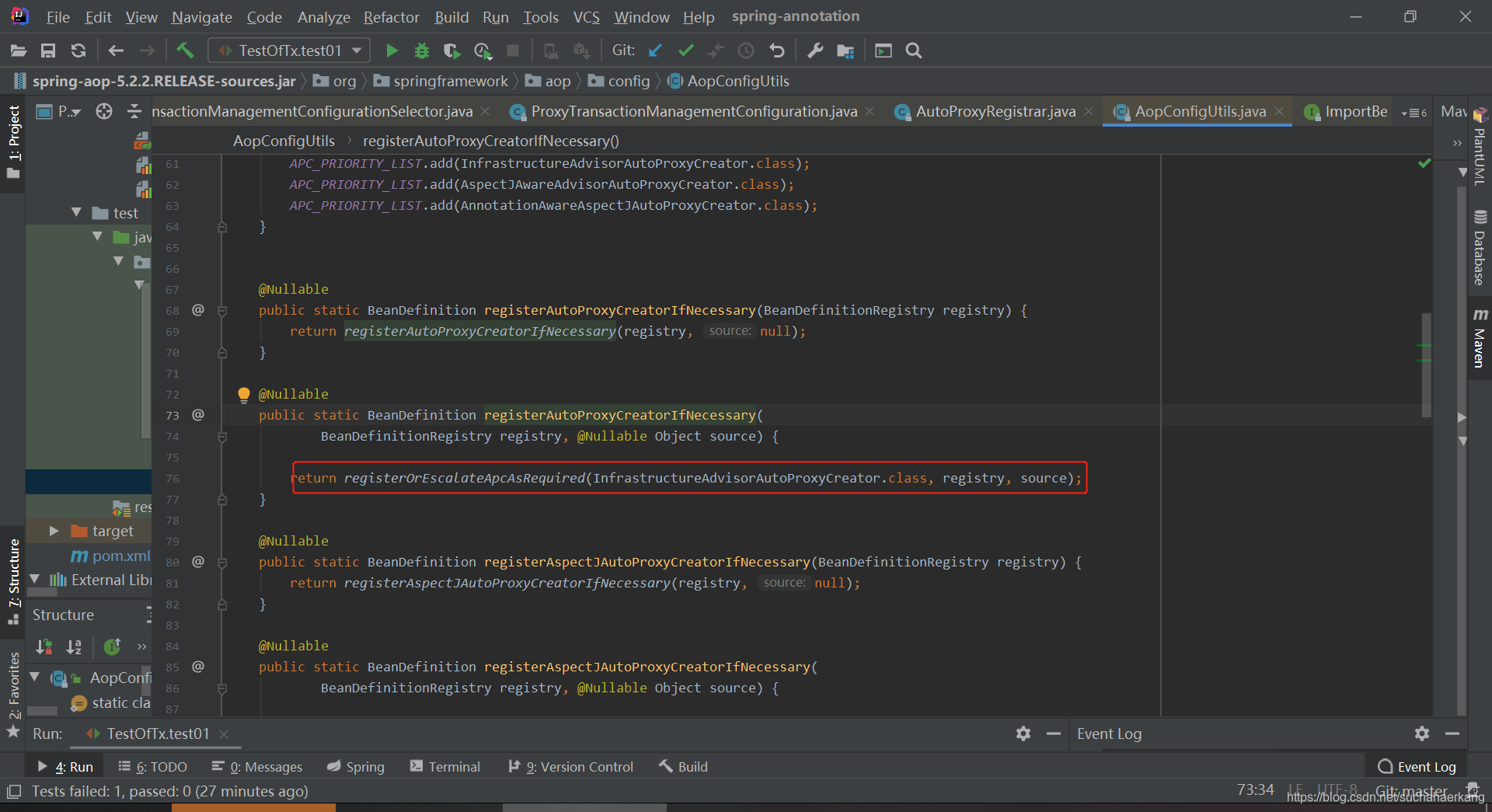Open 9: Version Control tool window

point(571,767)
